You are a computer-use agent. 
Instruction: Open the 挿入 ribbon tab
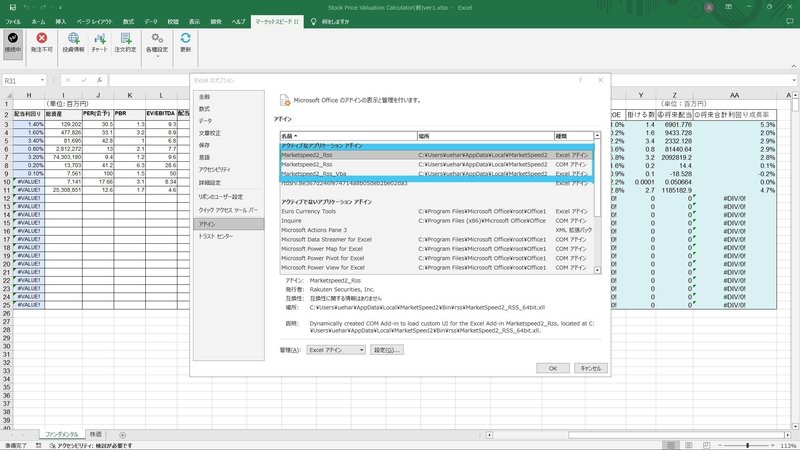[61, 21]
